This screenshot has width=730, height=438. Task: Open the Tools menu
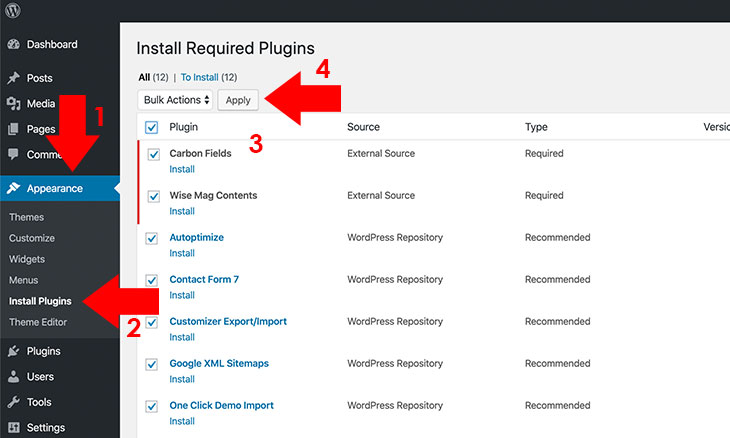39,402
